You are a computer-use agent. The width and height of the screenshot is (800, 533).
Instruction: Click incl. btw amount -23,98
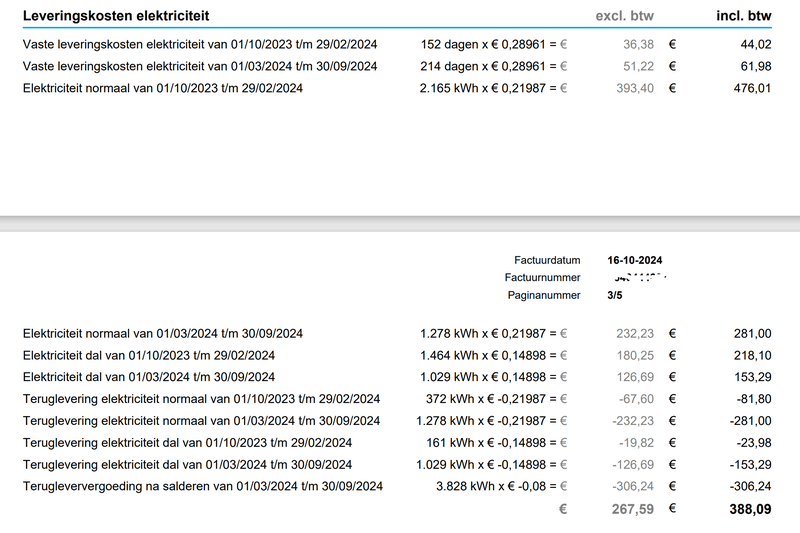754,443
